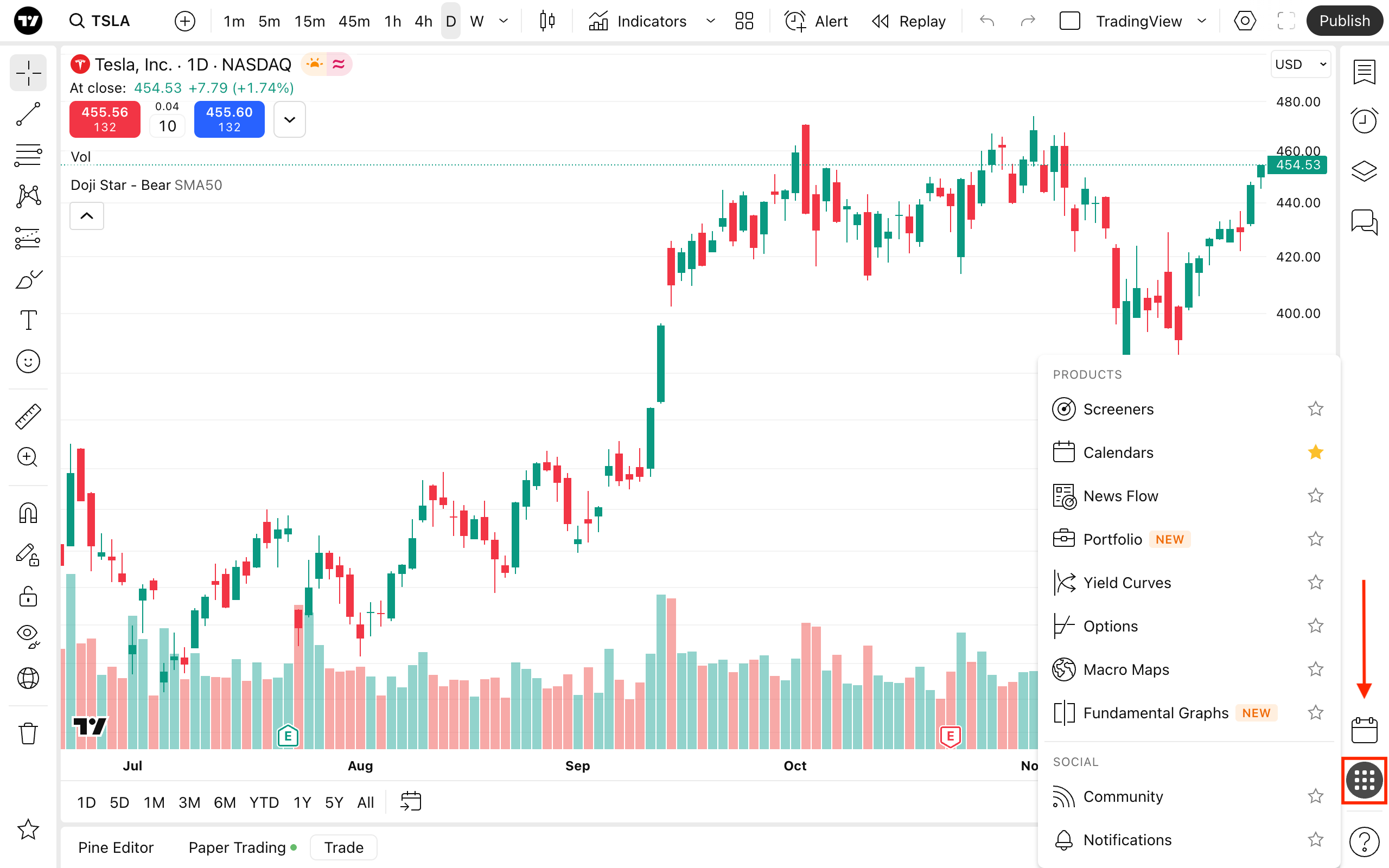Open the text annotation tool
The width and height of the screenshot is (1389, 868).
pos(28,320)
